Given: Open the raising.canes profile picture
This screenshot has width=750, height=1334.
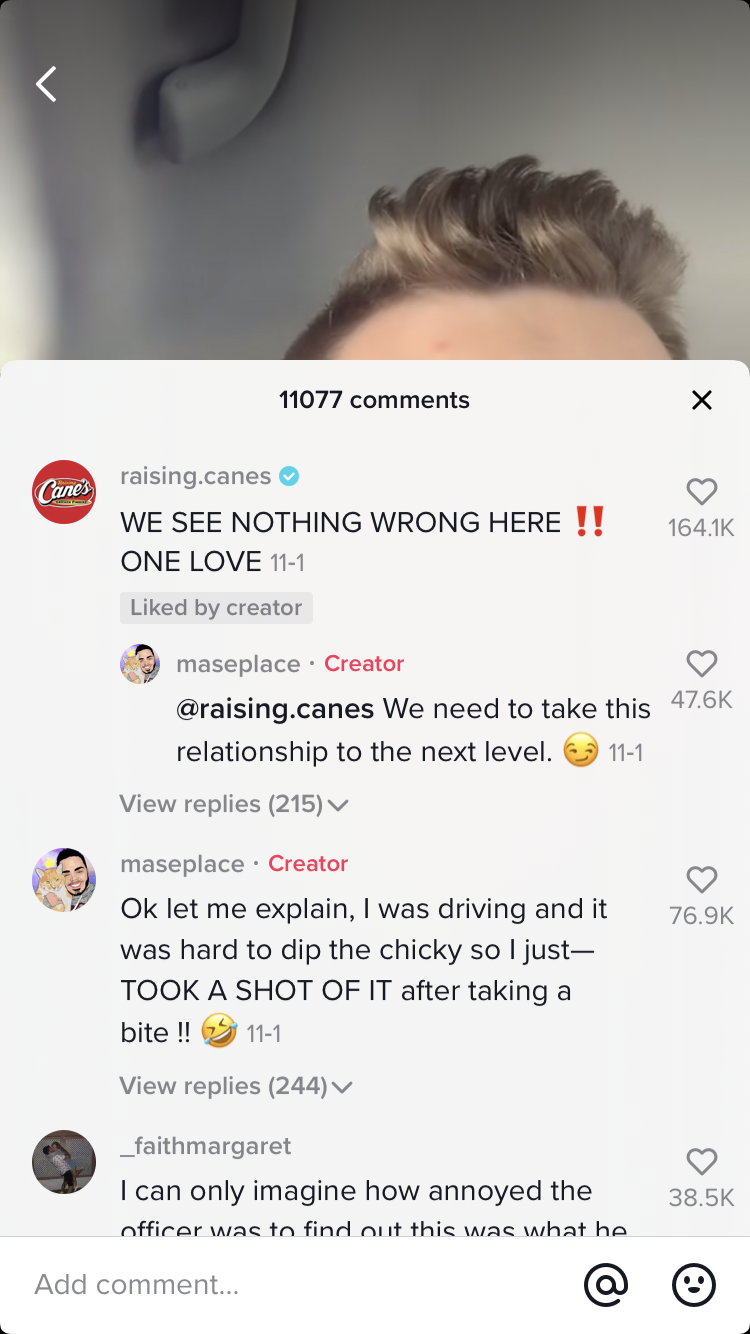Looking at the screenshot, I should coord(64,492).
